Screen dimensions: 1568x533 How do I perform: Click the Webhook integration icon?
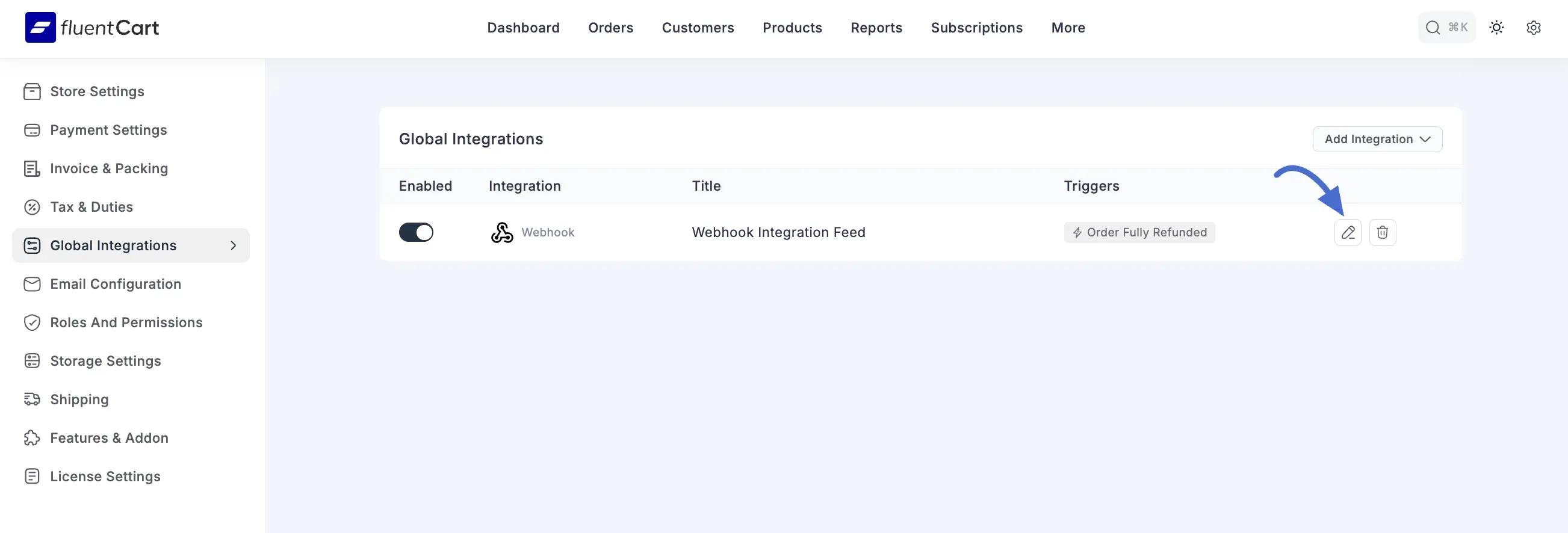501,232
